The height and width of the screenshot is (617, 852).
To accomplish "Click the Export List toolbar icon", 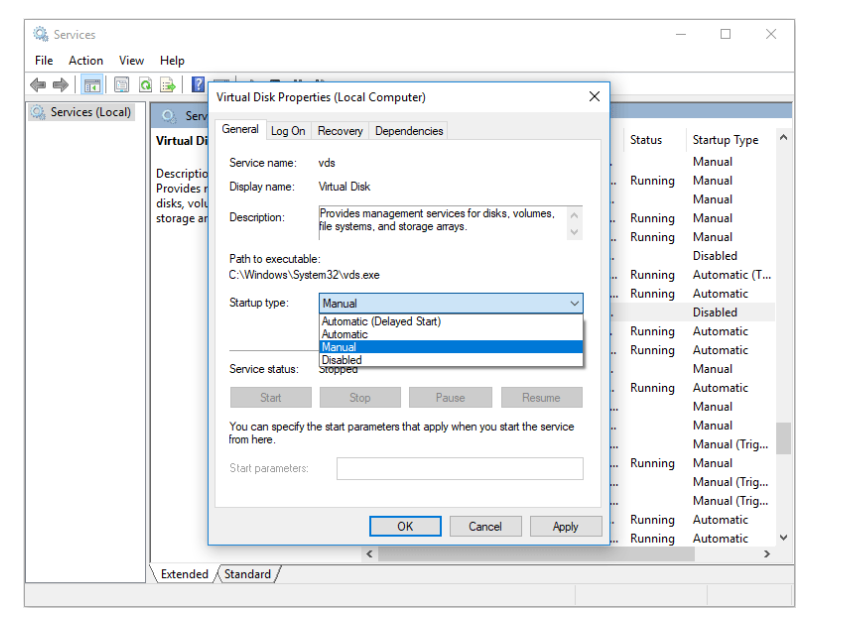I will (x=168, y=85).
